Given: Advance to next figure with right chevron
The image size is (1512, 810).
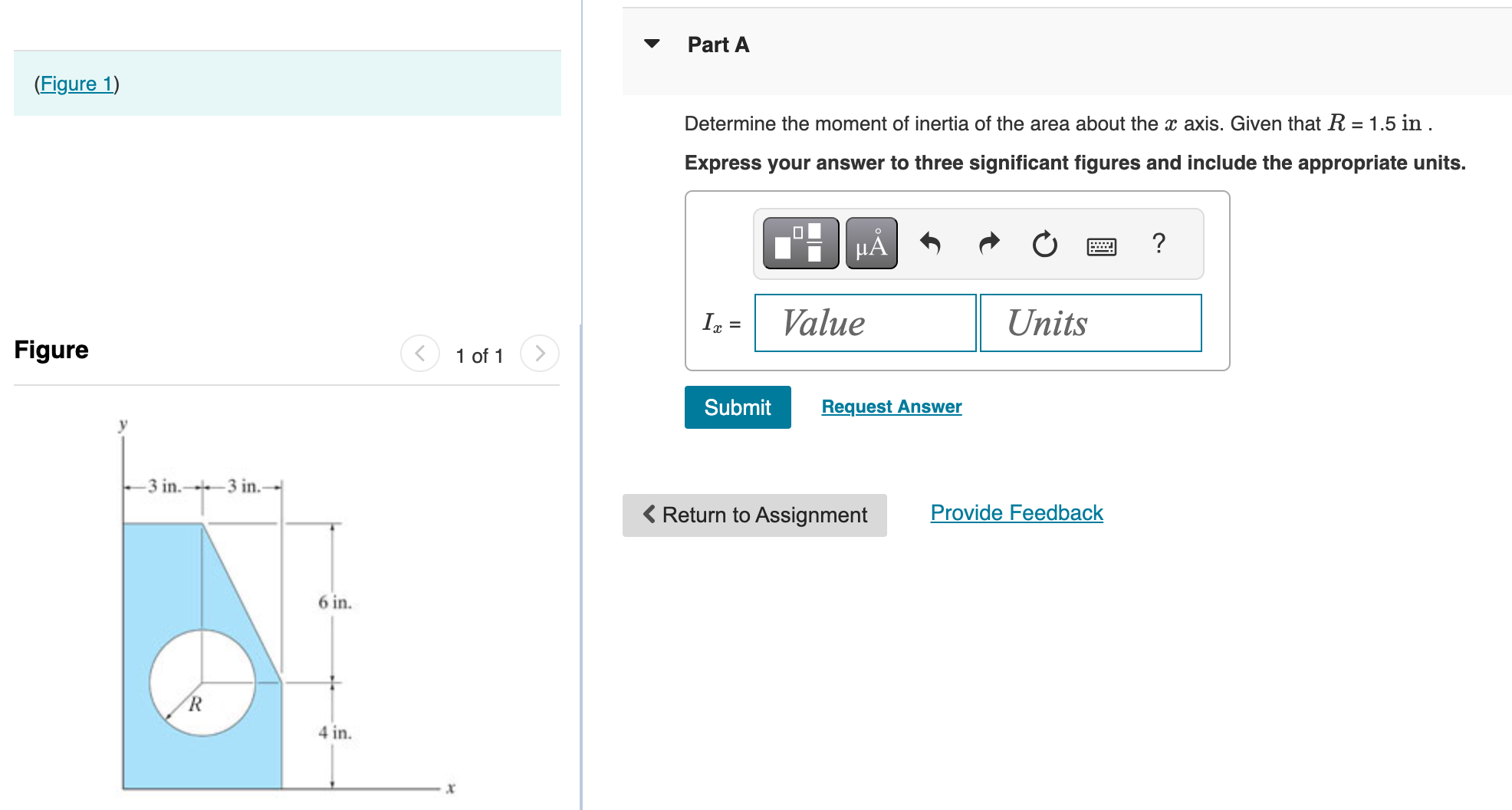Looking at the screenshot, I should tap(540, 354).
